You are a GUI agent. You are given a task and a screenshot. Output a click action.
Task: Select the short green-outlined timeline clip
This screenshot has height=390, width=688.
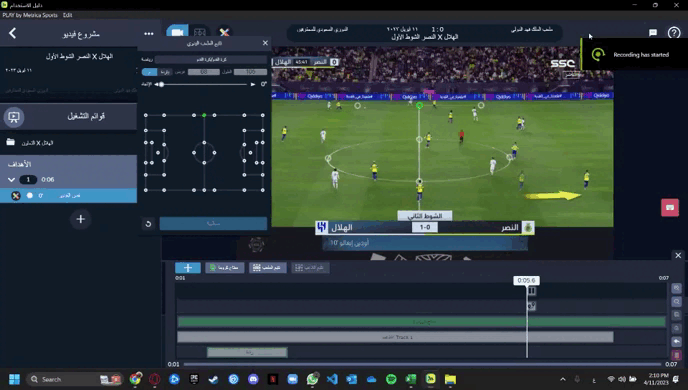click(247, 352)
